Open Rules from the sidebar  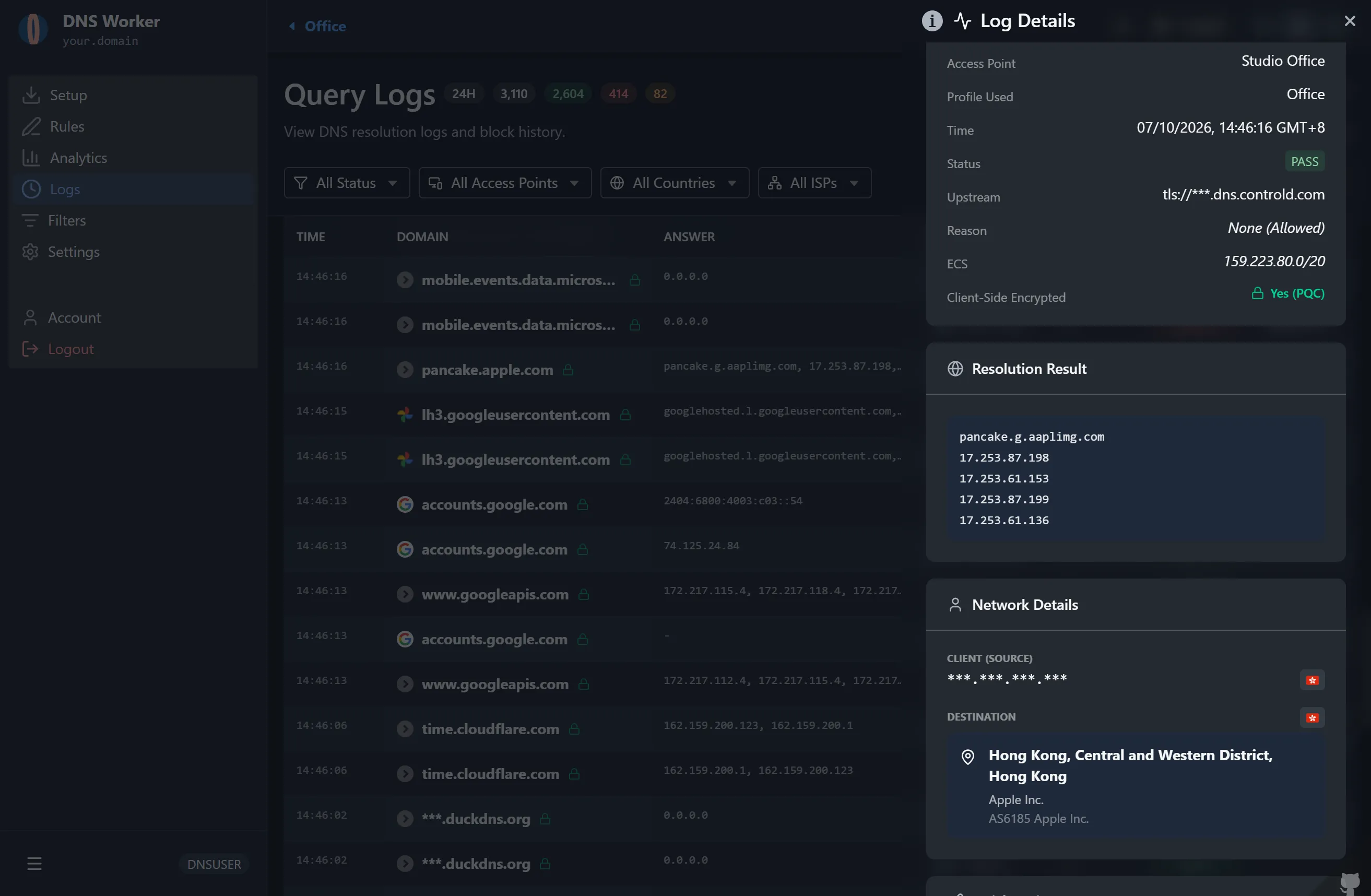133,126
